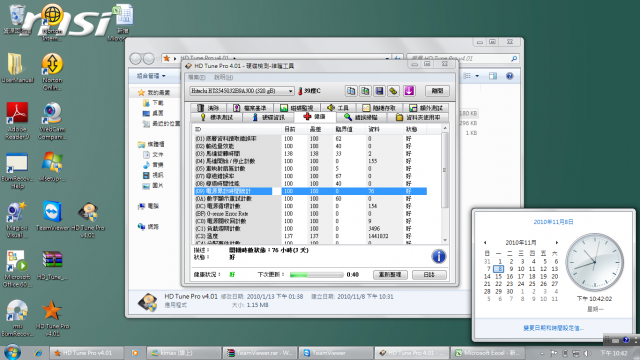
Task: Click the Log (日誌) button
Action: [x=429, y=275]
